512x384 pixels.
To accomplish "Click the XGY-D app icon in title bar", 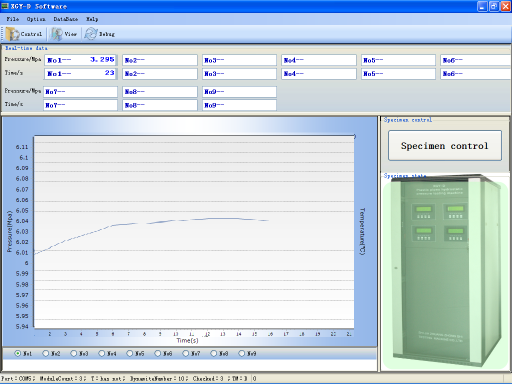I will pos(5,6).
